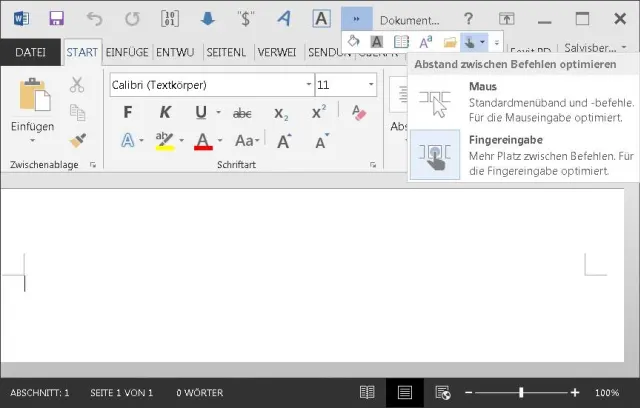Switch to print layout view
640x408 pixels.
404,392
